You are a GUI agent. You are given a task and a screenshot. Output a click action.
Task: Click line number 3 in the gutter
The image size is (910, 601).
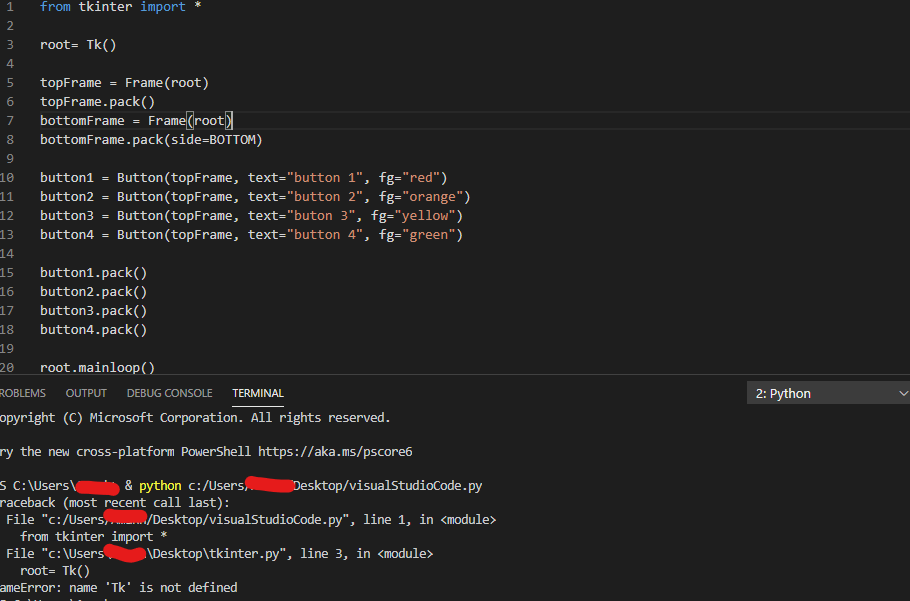10,45
